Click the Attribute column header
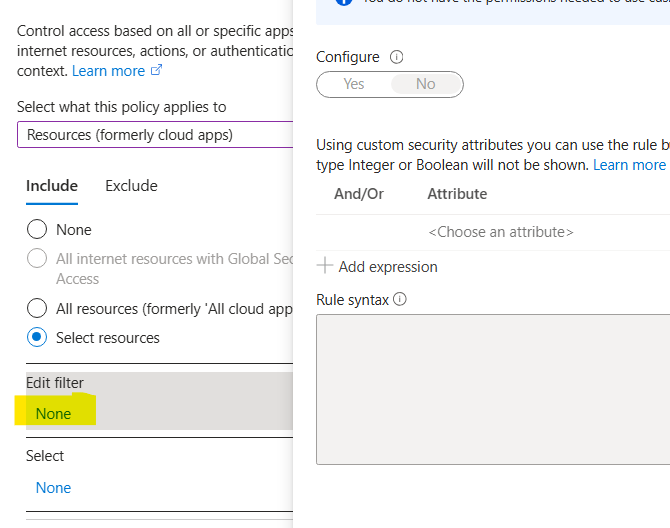 [x=457, y=194]
